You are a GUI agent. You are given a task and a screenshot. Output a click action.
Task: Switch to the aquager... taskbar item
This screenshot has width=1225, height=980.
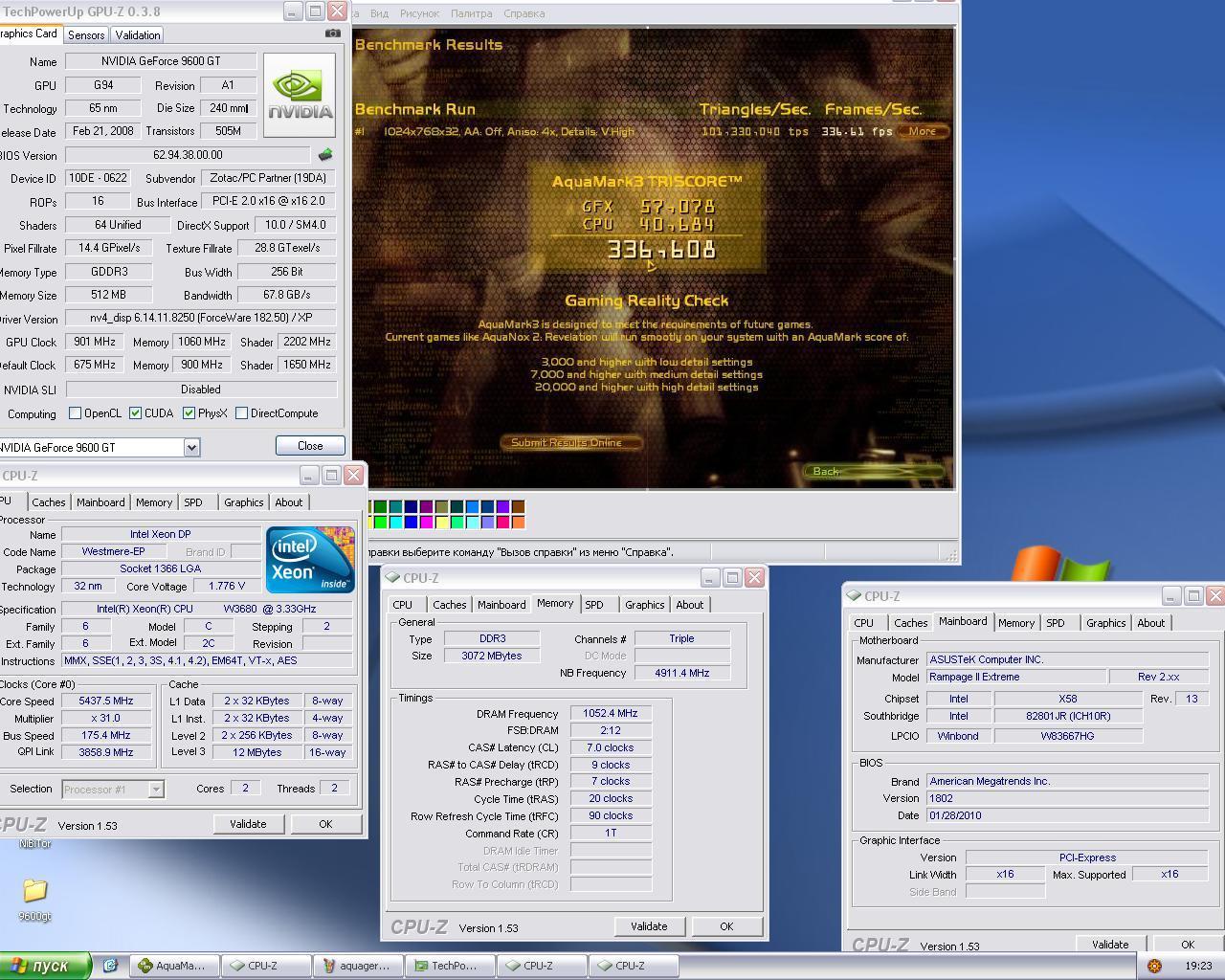tap(358, 966)
